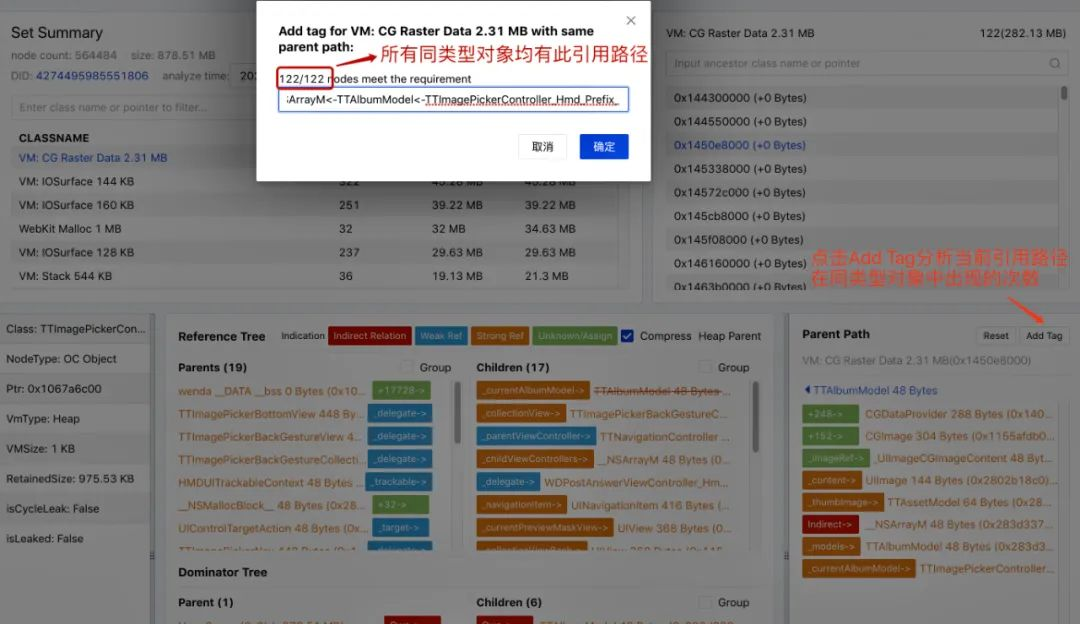Image resolution: width=1080 pixels, height=624 pixels.
Task: Open UIImage 144 Bytes path node
Action: [x=959, y=480]
